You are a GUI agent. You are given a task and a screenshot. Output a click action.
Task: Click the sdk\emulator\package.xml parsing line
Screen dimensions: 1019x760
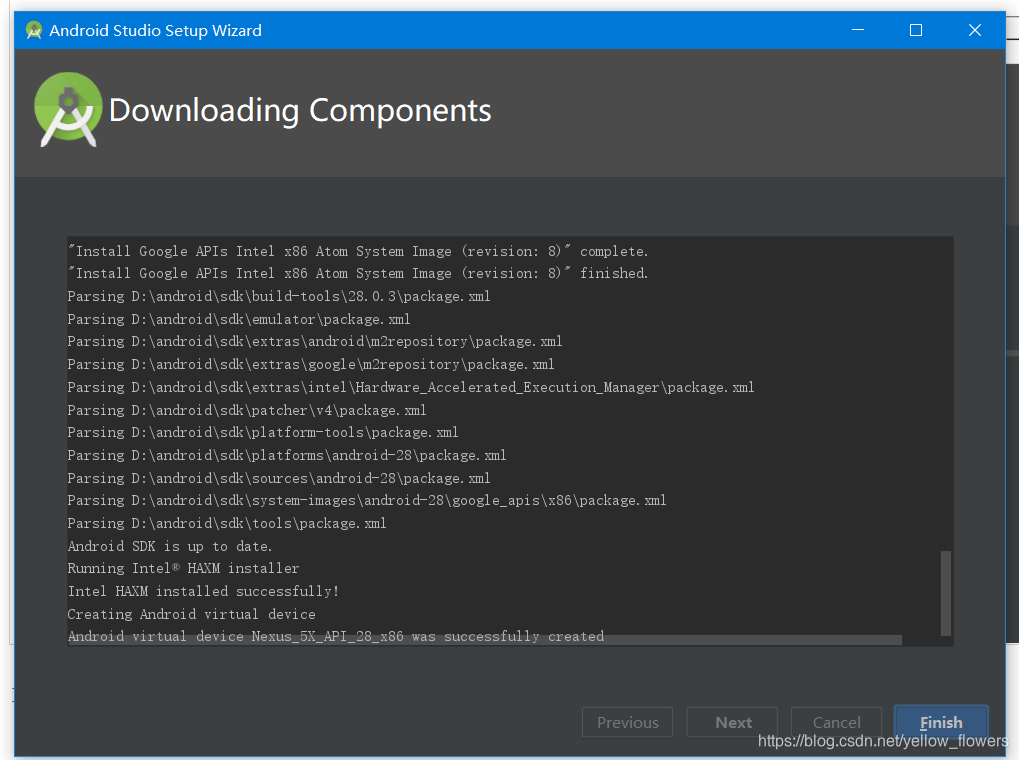(x=239, y=319)
